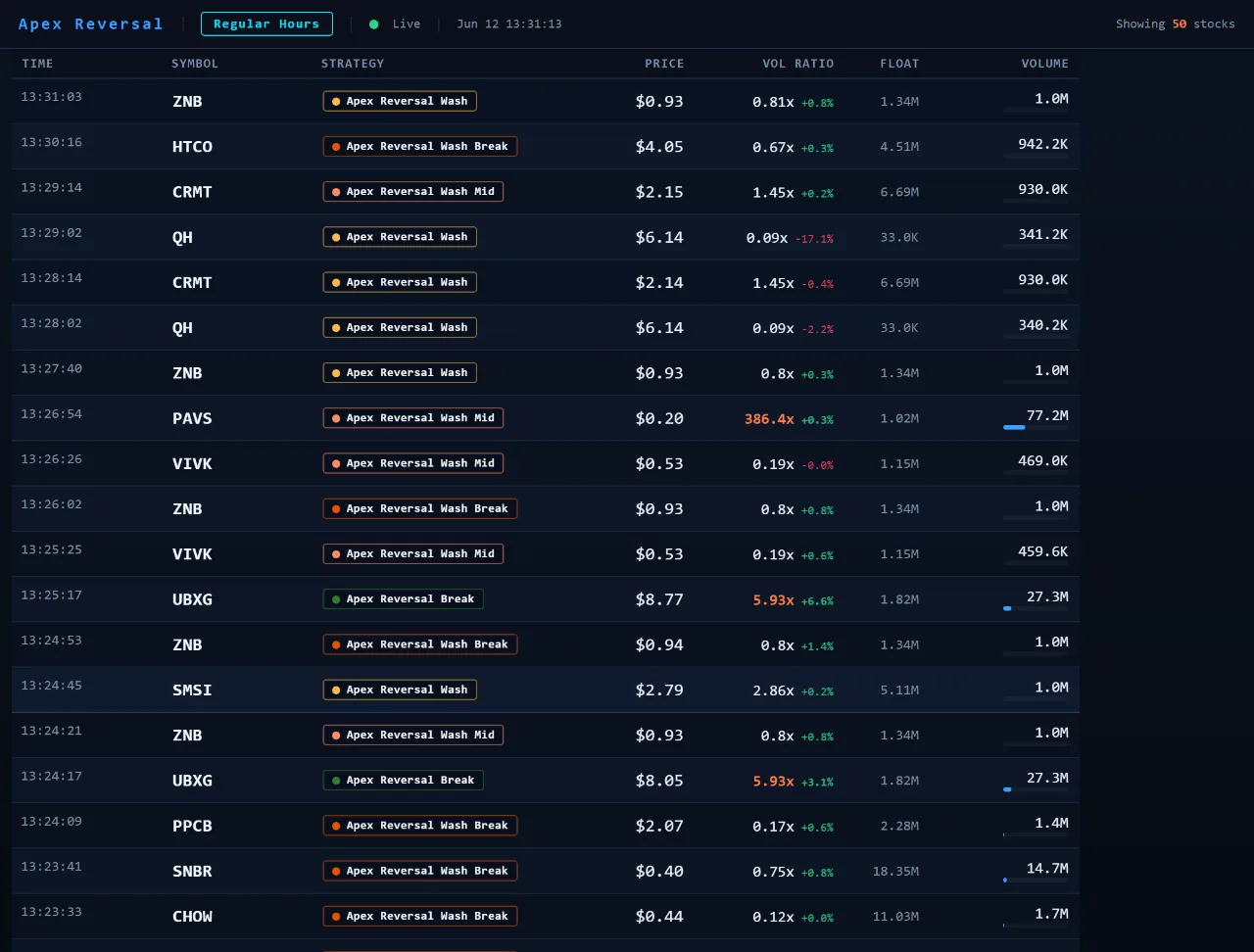Click CRMT symbol in 13:29:14 row
This screenshot has height=952, width=1254.
(x=192, y=192)
